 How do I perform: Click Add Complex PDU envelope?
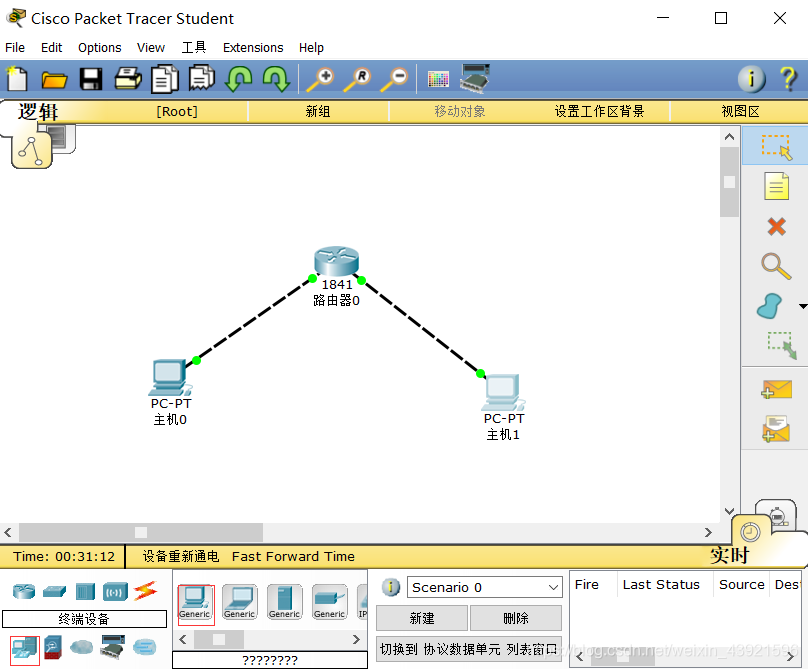pyautogui.click(x=776, y=429)
